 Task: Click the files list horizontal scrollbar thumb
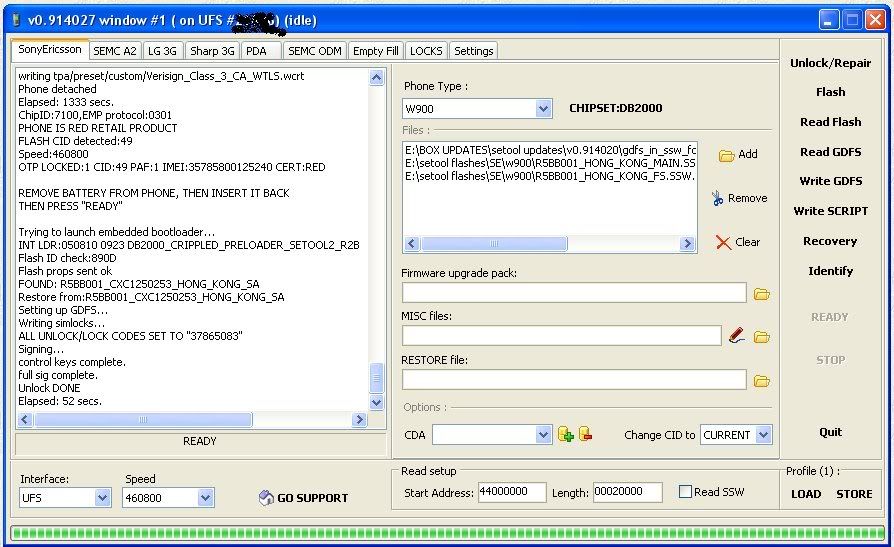pyautogui.click(x=494, y=244)
